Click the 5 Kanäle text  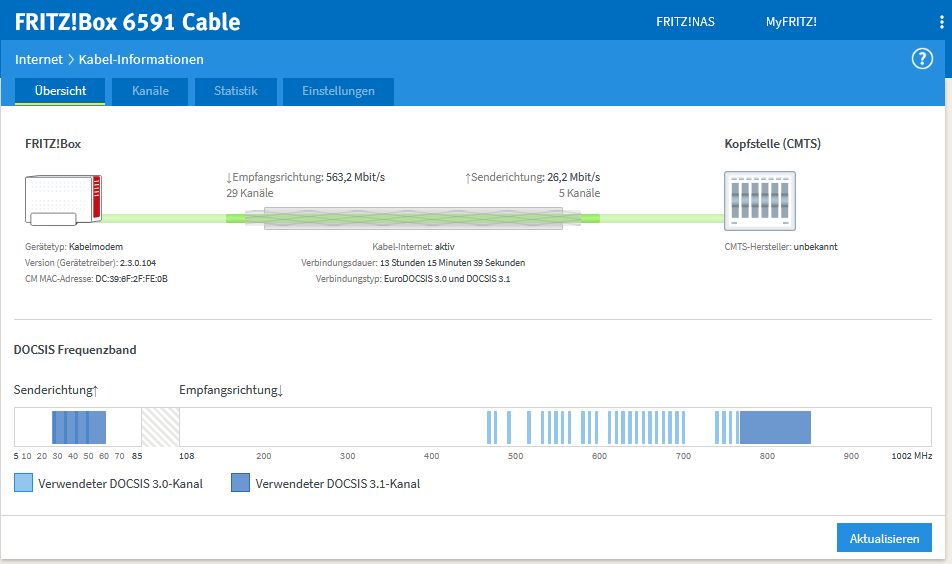[x=579, y=193]
